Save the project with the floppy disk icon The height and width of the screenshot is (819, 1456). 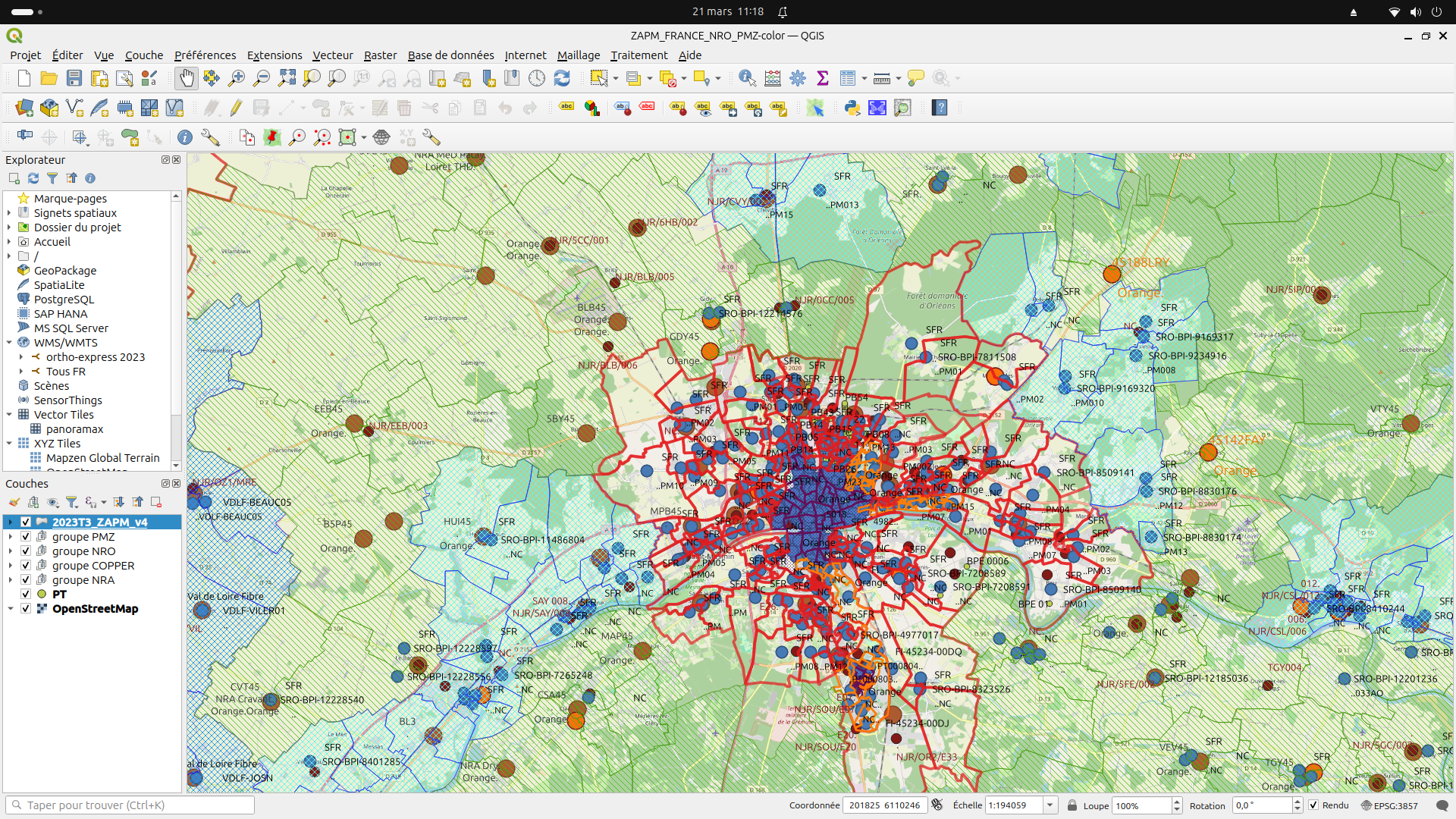coord(74,78)
